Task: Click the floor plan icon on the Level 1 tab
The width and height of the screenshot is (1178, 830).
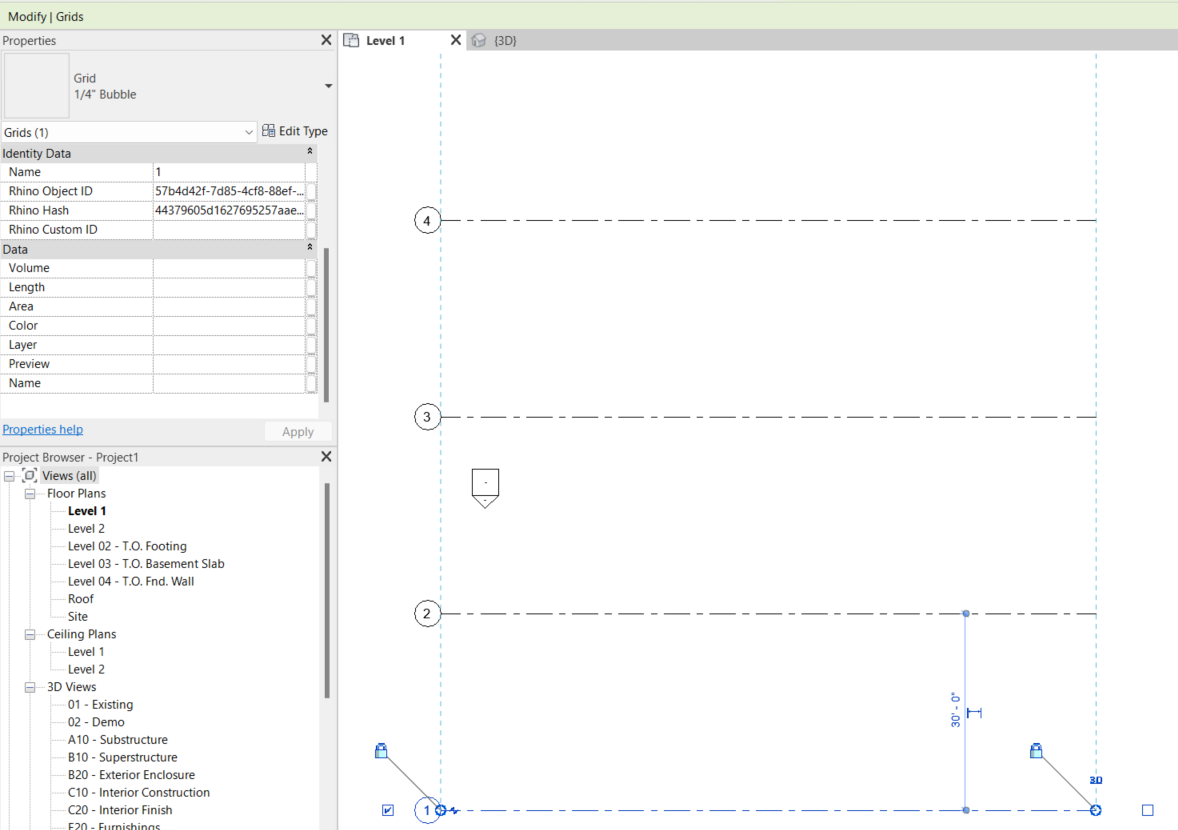Action: tap(351, 40)
